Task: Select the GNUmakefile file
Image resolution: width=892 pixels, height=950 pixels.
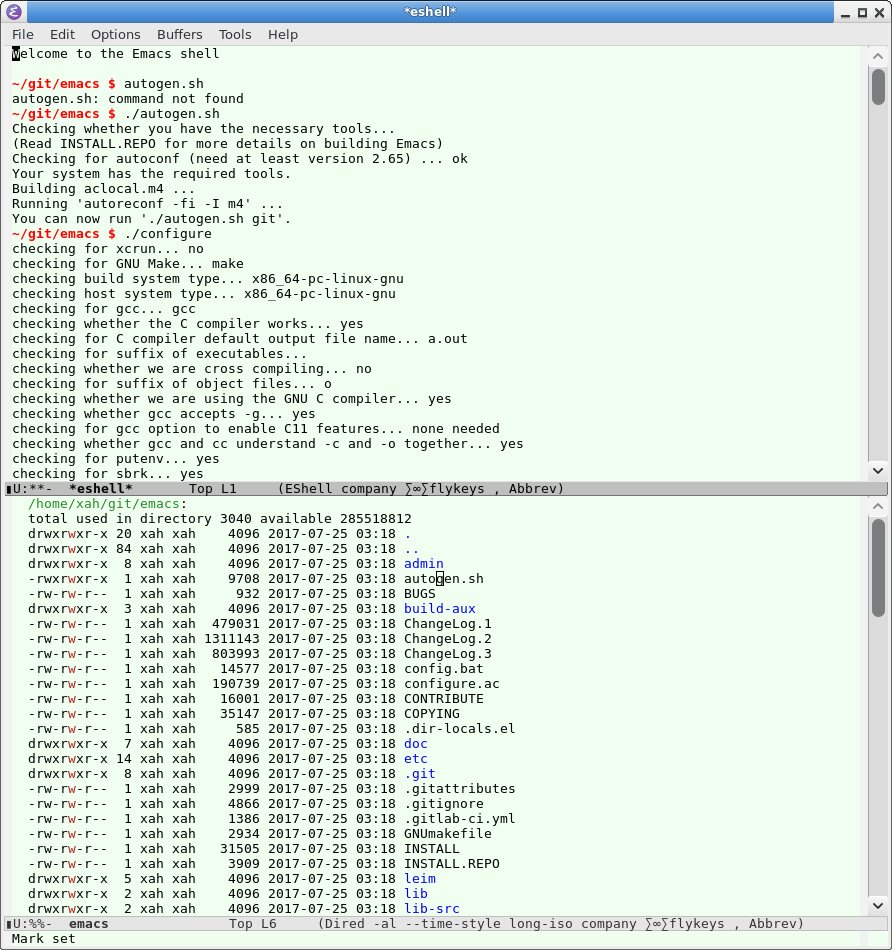Action: 448,834
